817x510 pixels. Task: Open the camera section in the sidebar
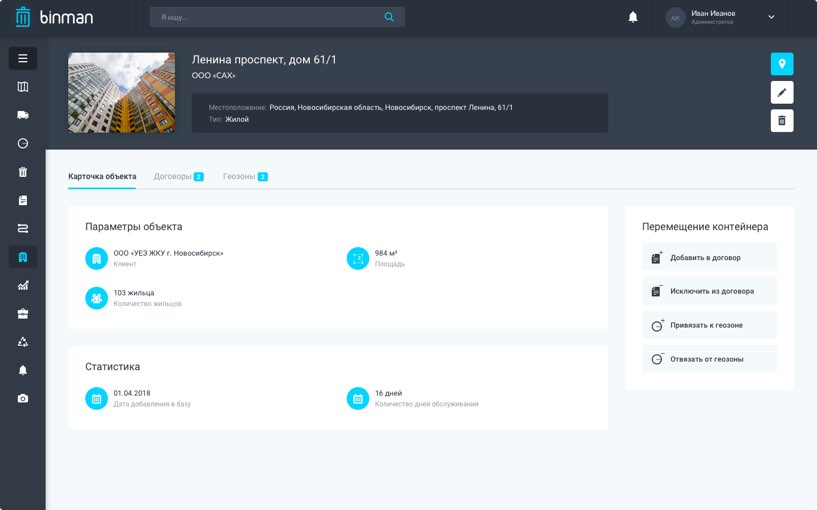23,398
